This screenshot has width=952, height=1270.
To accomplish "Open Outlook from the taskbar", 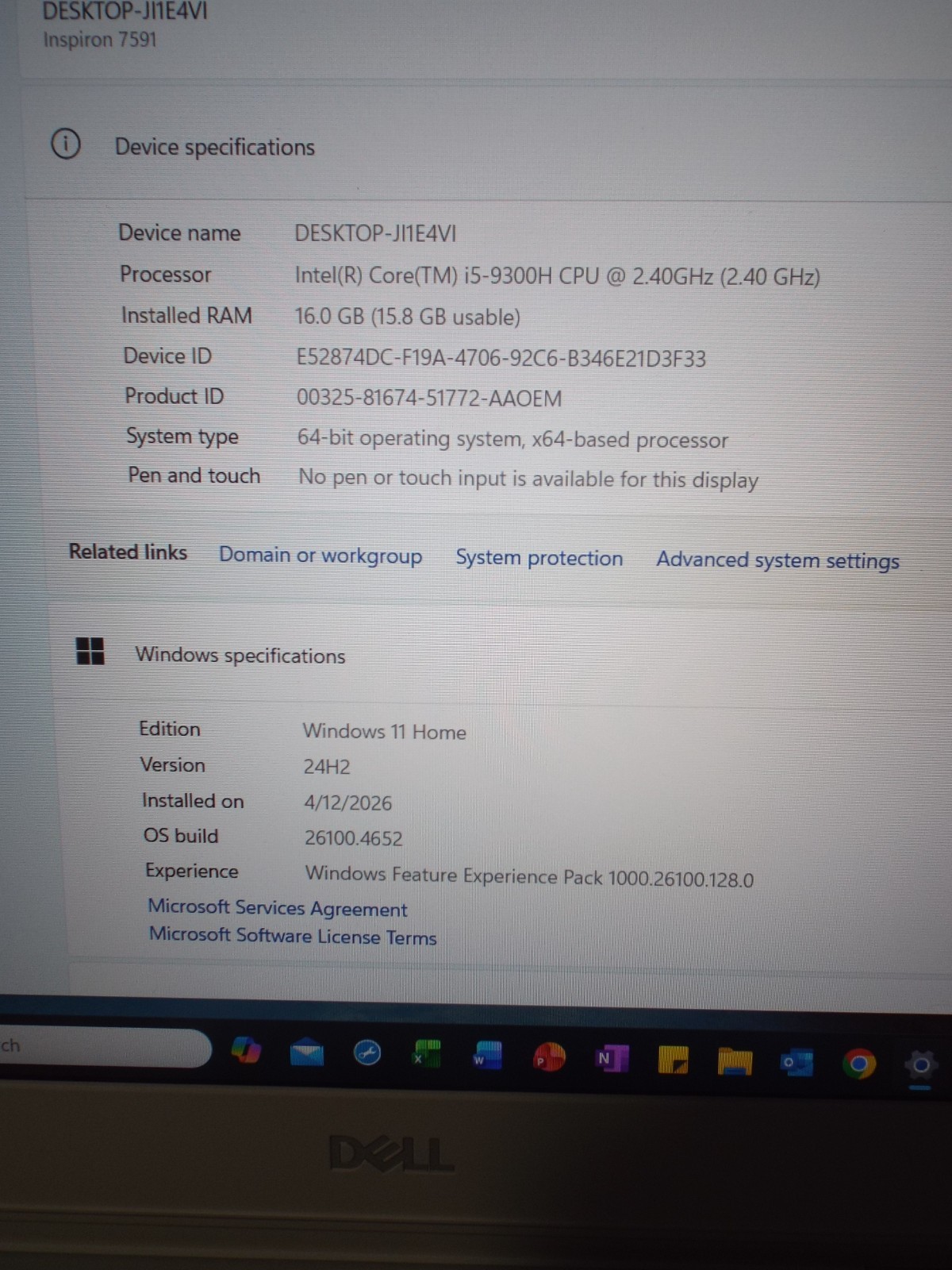I will point(797,1062).
